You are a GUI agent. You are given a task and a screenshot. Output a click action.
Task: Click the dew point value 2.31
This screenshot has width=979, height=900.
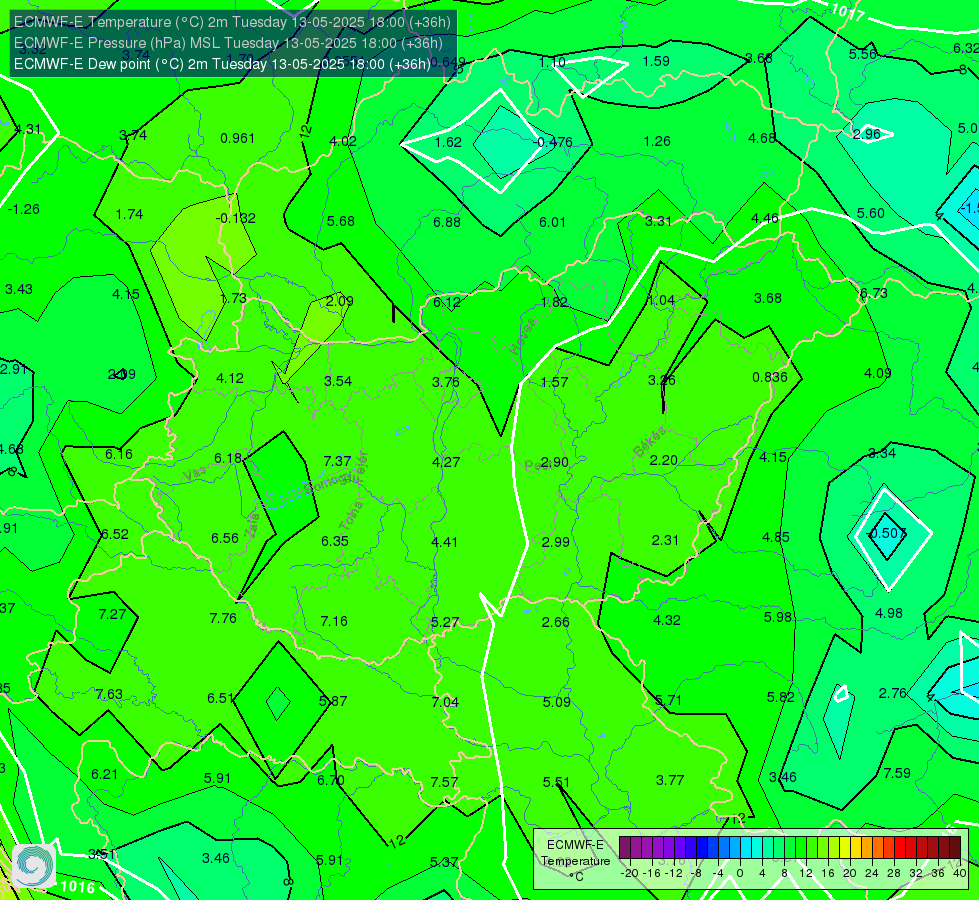coord(665,540)
